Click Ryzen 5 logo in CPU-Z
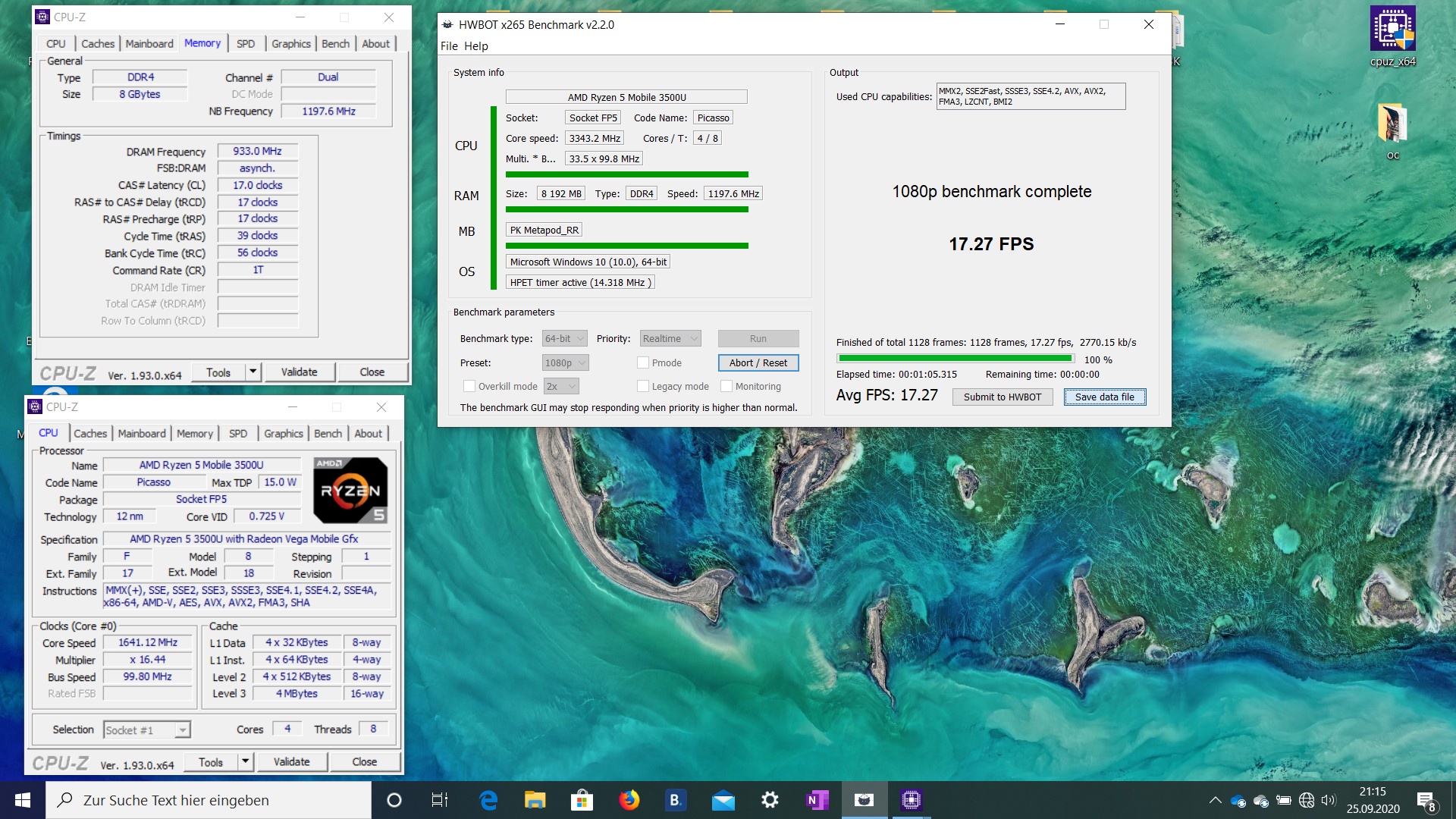1456x819 pixels. click(x=350, y=490)
